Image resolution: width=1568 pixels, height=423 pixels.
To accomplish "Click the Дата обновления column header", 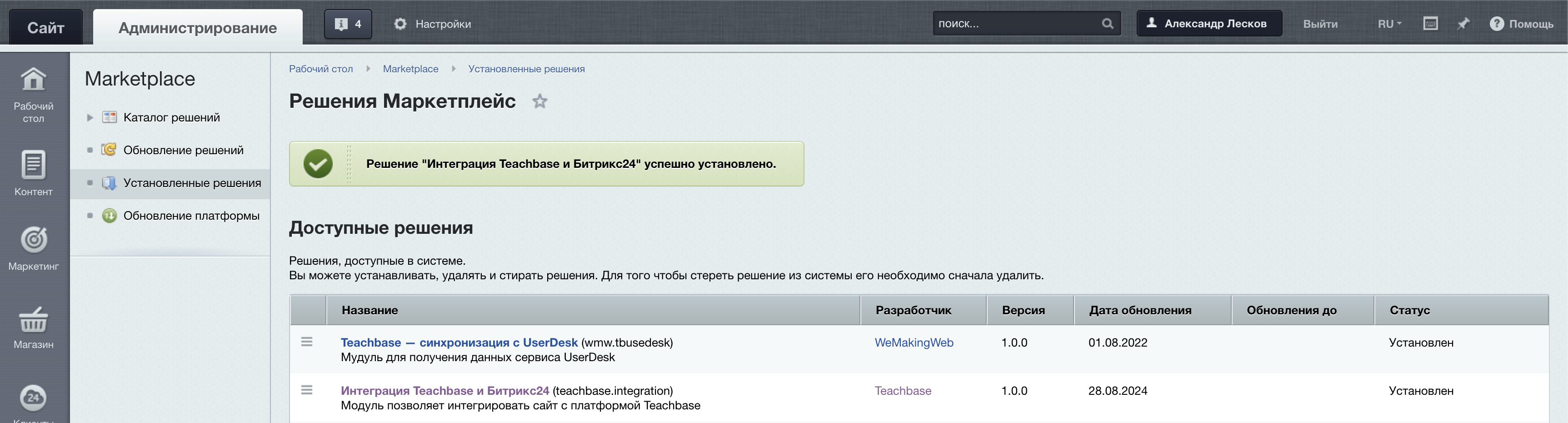I will pos(1153,310).
